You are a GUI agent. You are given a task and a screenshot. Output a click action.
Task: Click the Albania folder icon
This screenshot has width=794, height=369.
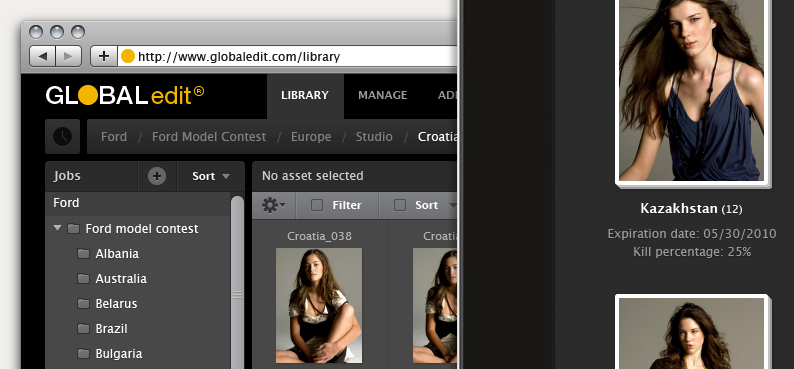[83, 254]
